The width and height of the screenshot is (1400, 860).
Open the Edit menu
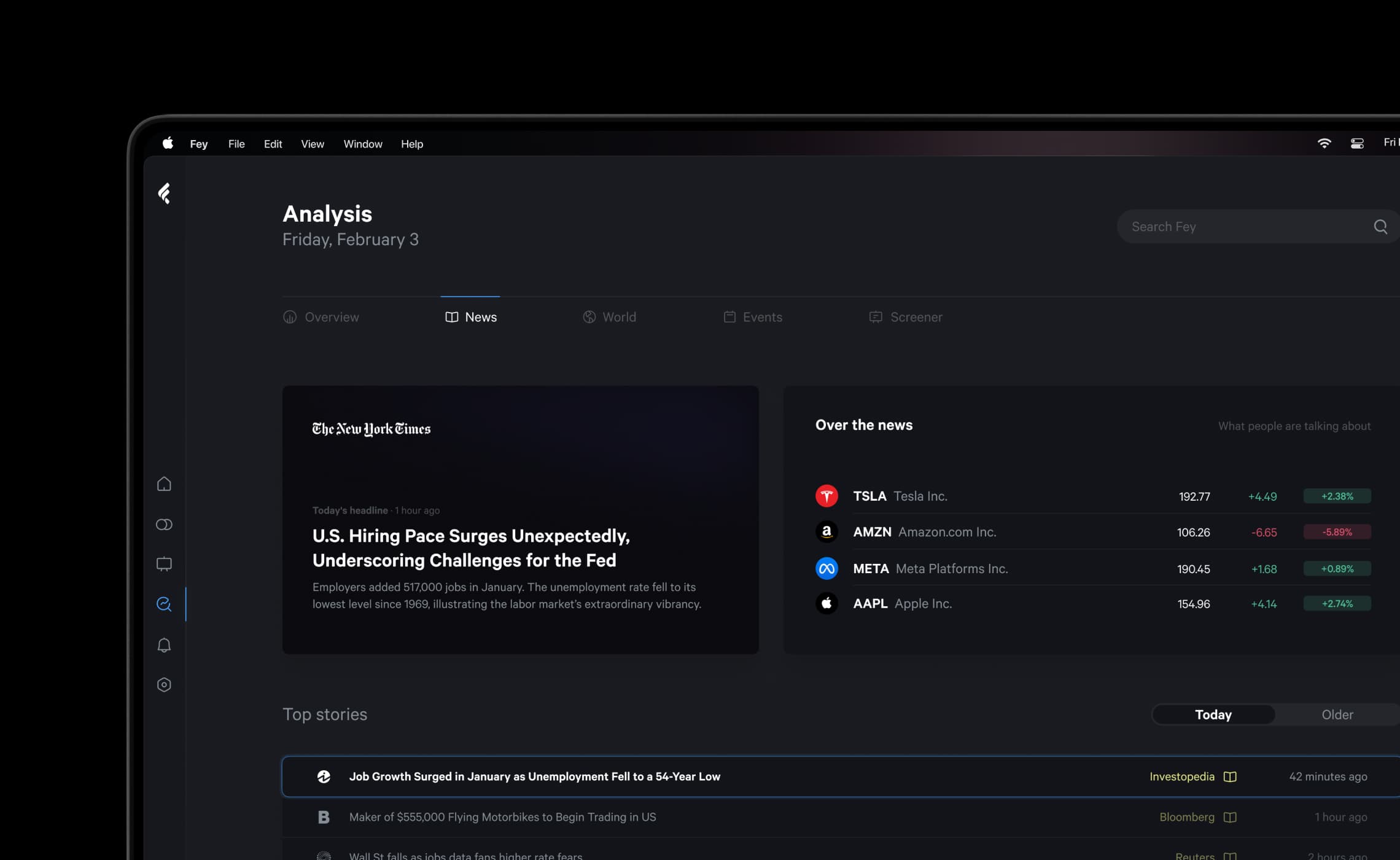click(x=273, y=144)
